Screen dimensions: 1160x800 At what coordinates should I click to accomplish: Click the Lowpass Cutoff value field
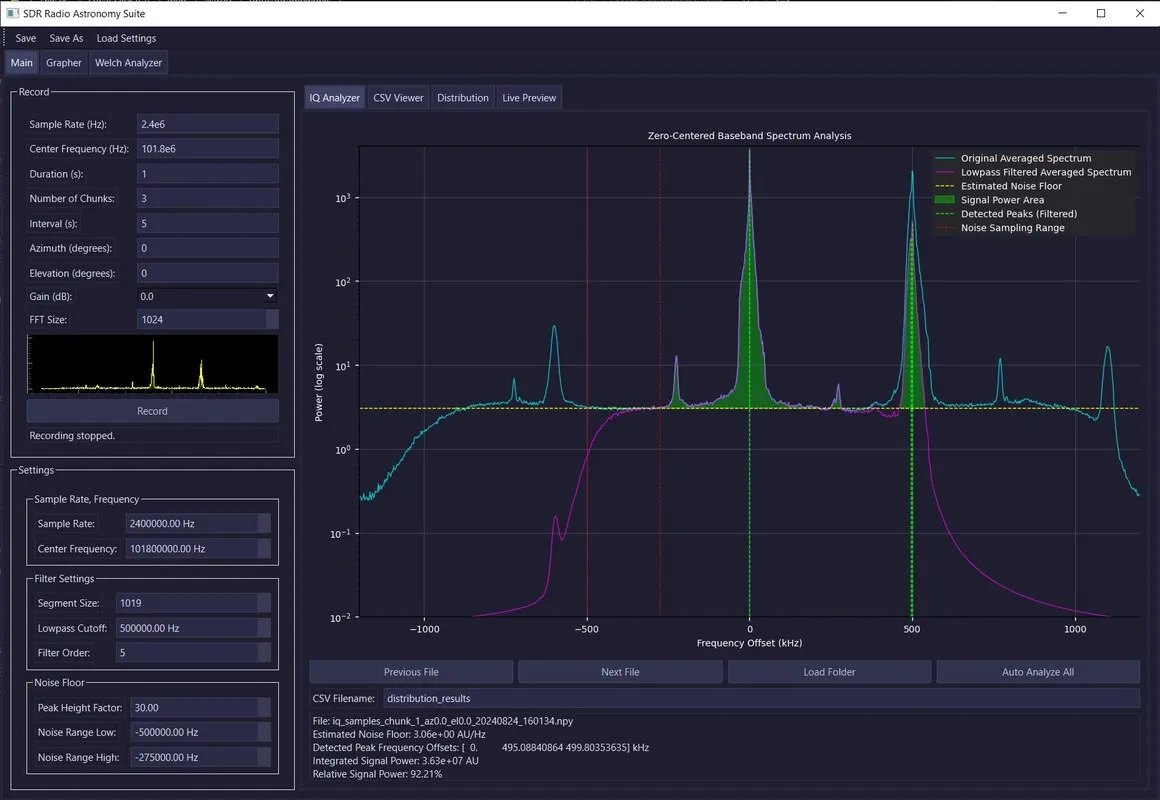(x=186, y=628)
